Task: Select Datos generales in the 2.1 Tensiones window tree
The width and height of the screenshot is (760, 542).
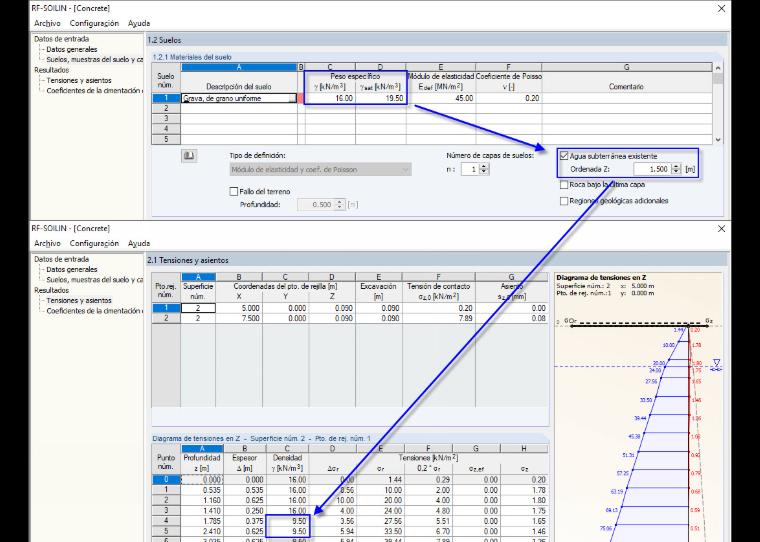Action: pos(72,270)
